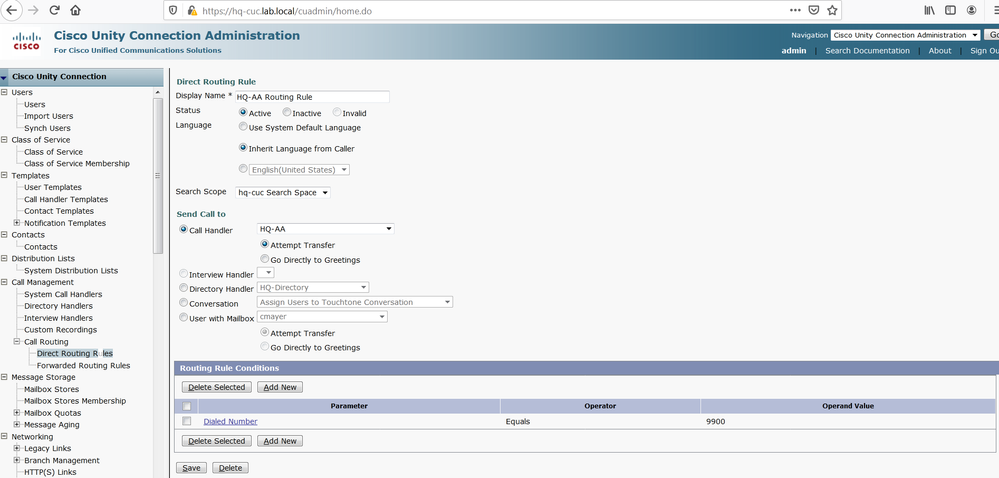
Task: Bookmark this page with the star icon
Action: (x=832, y=10)
